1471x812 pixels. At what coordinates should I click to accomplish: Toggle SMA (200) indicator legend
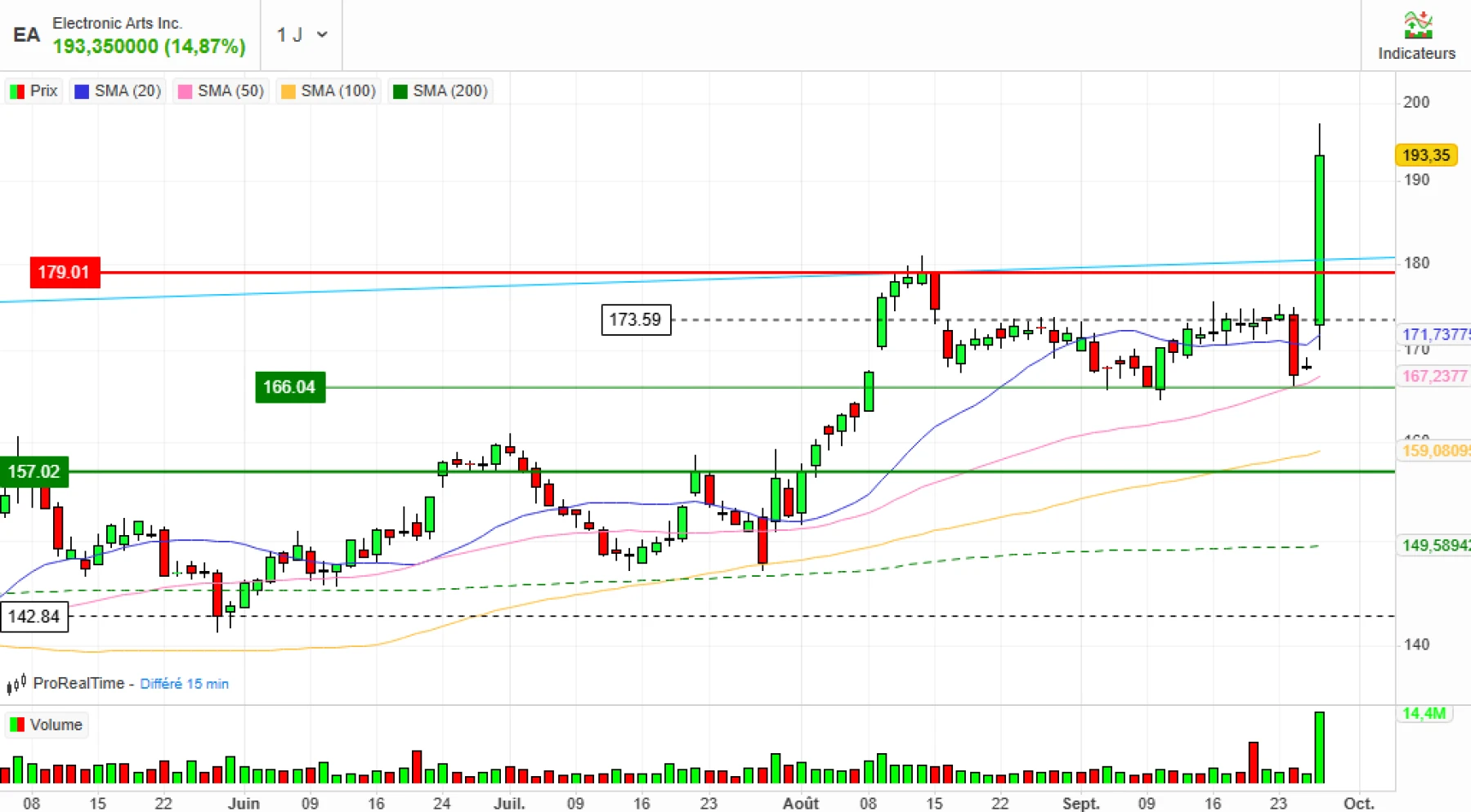[440, 91]
